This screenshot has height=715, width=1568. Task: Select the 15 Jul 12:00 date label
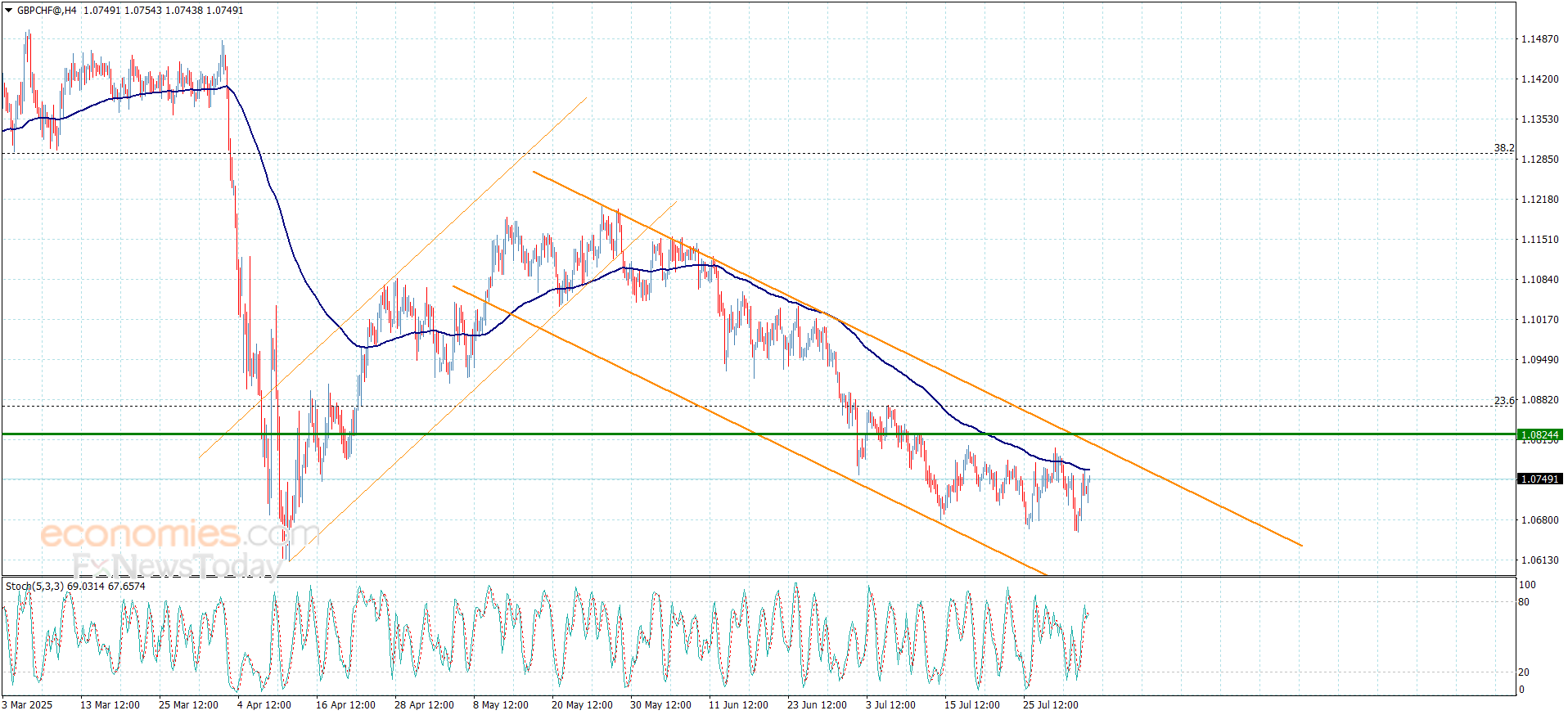tap(971, 705)
